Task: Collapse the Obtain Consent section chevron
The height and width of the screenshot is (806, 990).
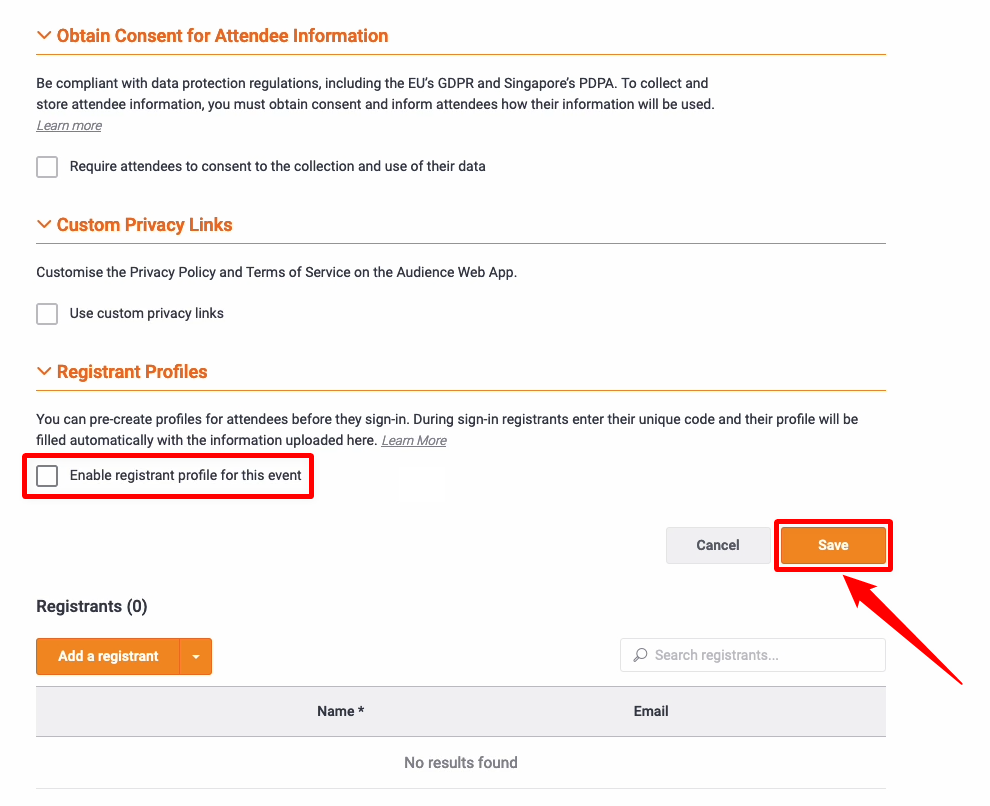Action: (44, 36)
